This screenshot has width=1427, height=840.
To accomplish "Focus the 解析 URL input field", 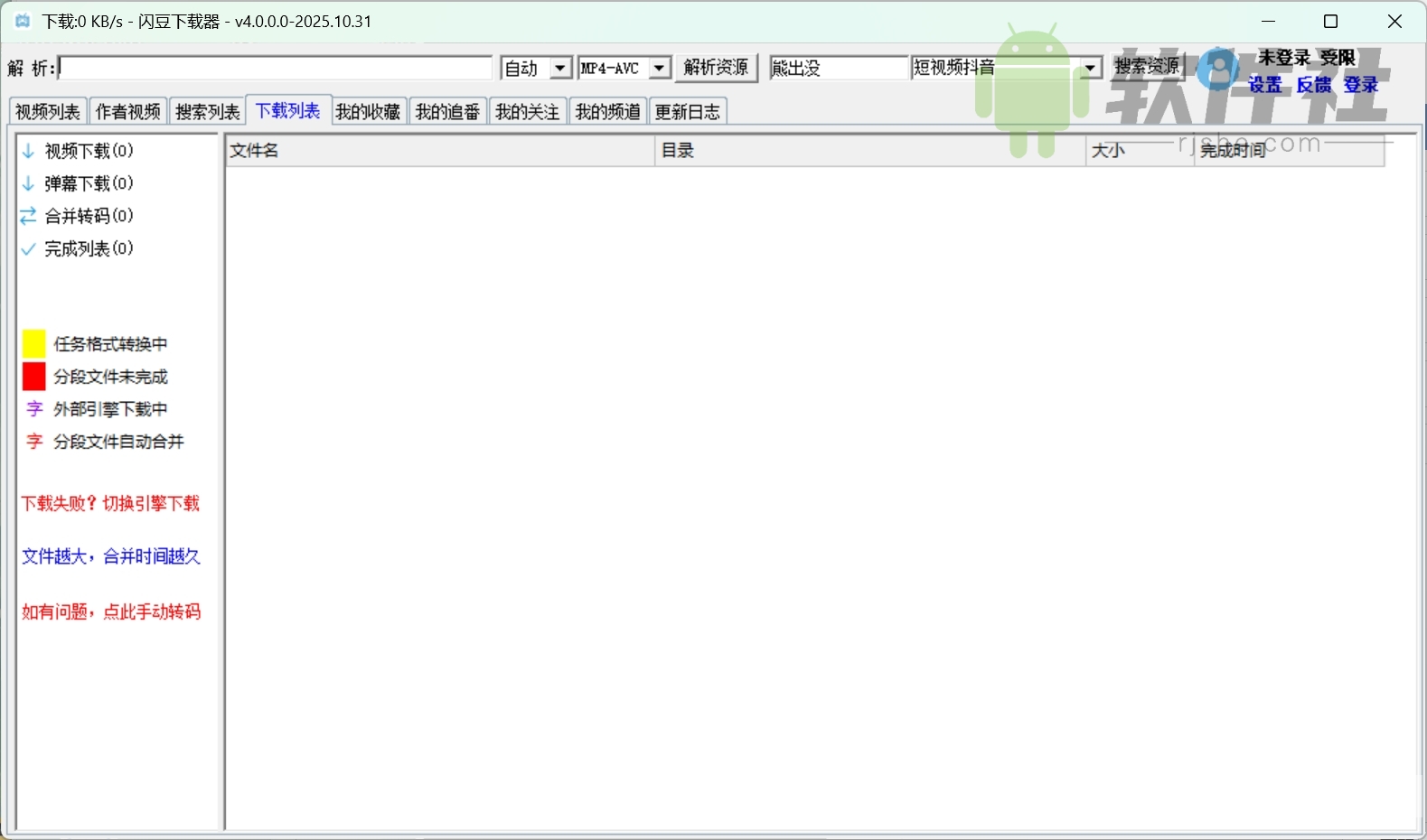I will click(x=276, y=68).
